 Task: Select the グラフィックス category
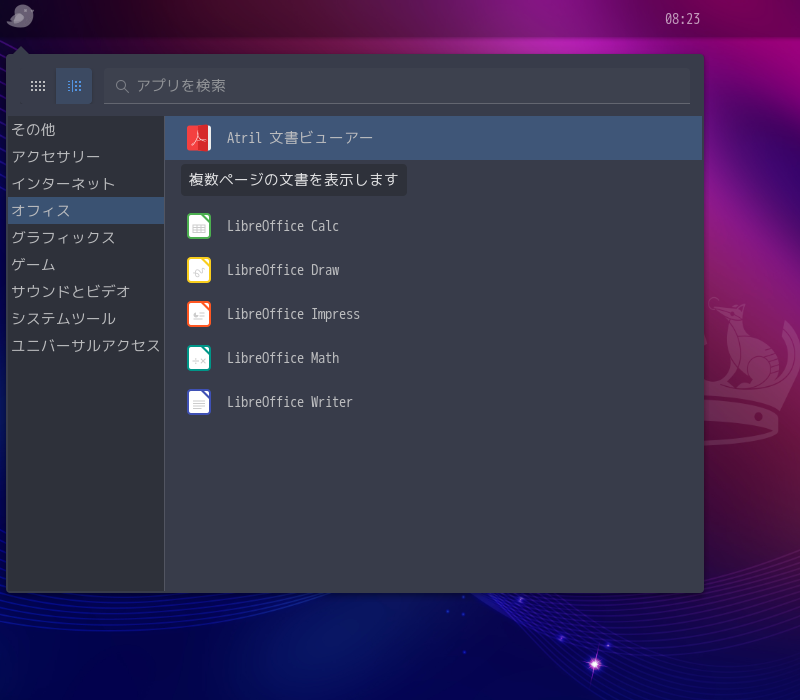pyautogui.click(x=86, y=238)
